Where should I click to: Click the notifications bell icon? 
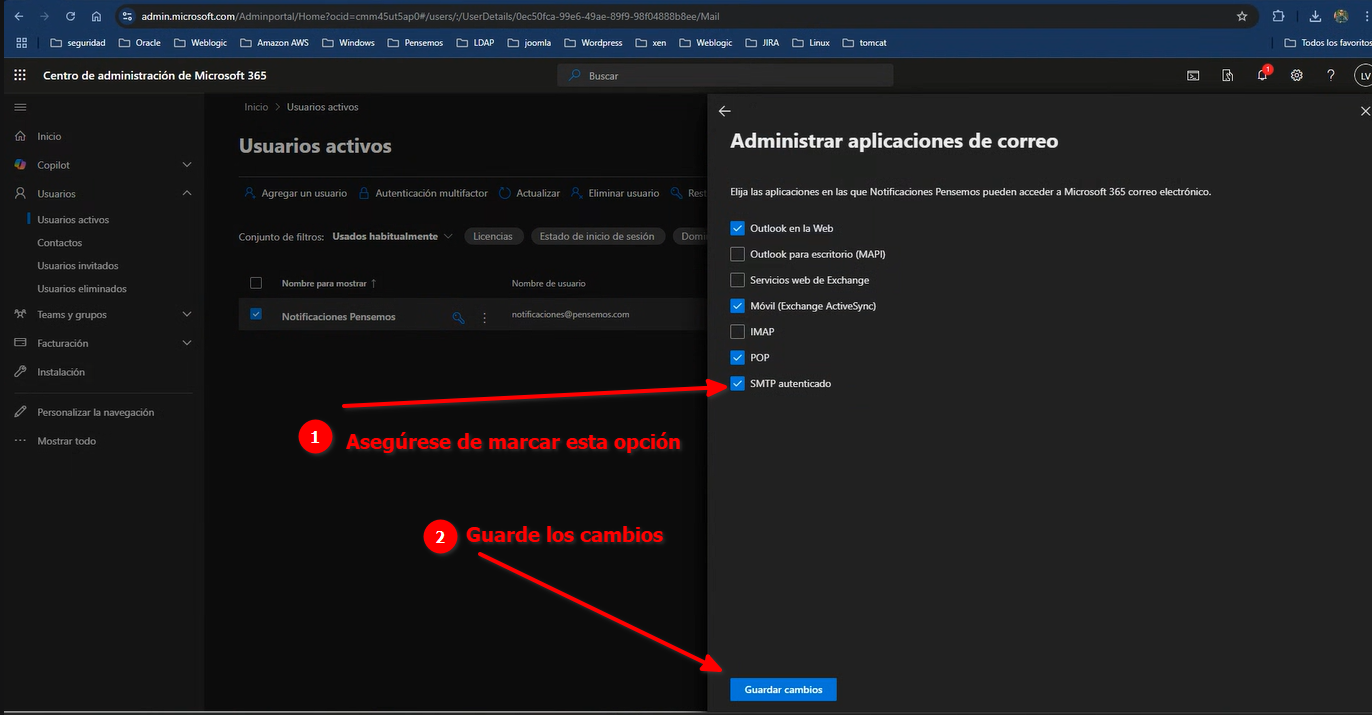[1262, 75]
